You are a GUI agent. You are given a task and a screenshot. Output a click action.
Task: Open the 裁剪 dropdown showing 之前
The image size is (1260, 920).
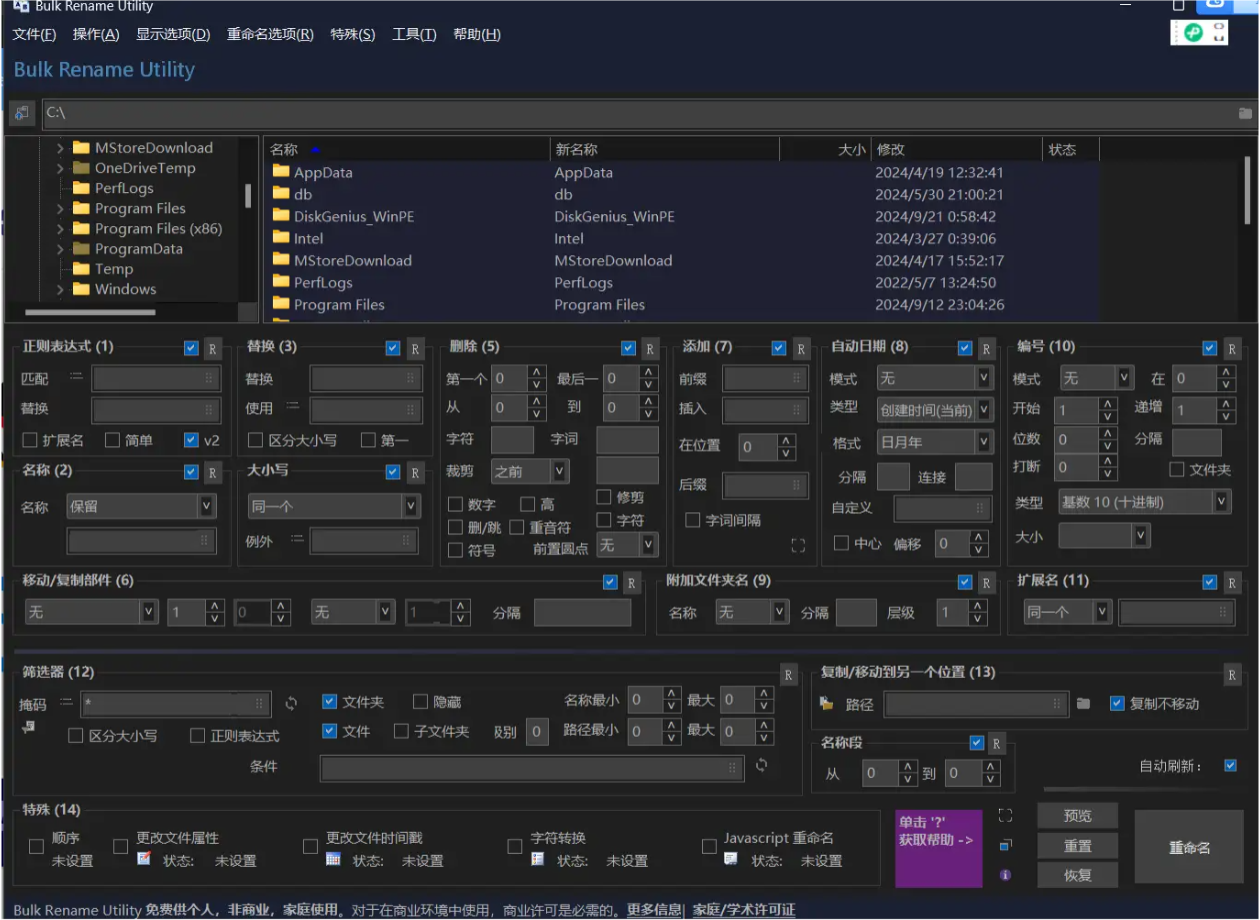click(x=530, y=471)
